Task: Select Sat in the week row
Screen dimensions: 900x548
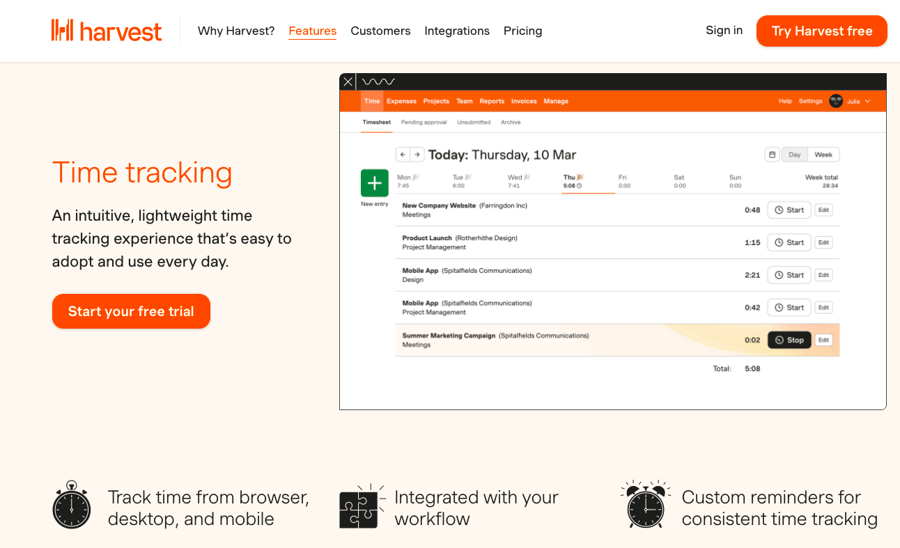Action: [680, 181]
